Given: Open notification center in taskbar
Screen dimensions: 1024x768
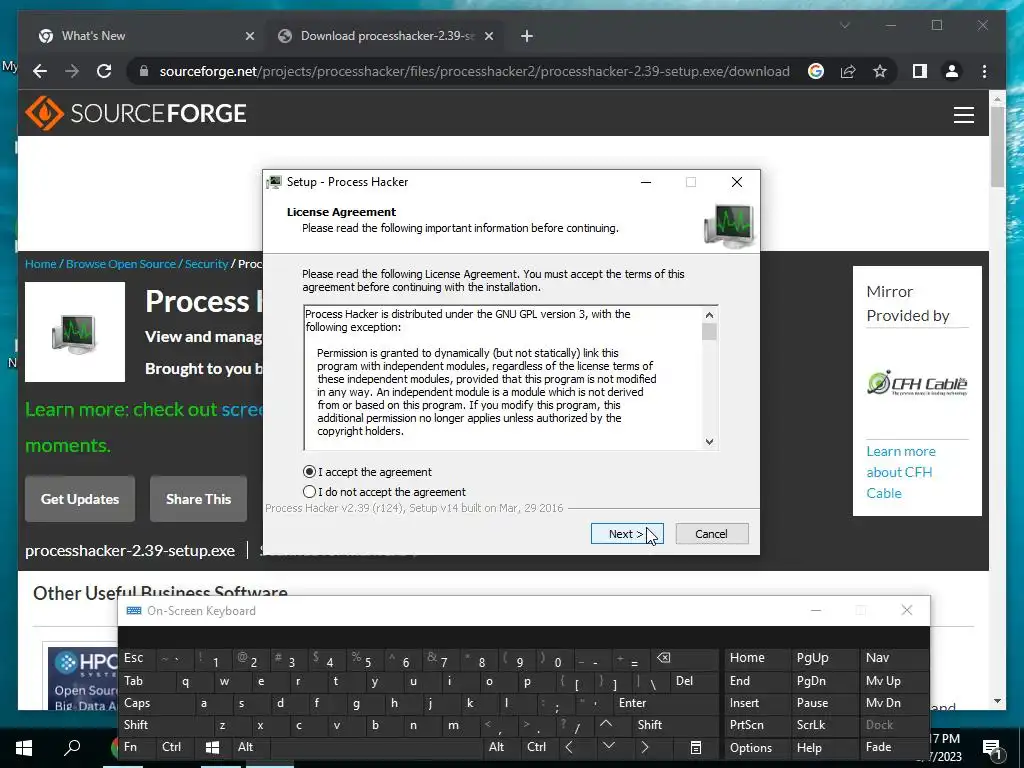Looking at the screenshot, I should pos(993,748).
